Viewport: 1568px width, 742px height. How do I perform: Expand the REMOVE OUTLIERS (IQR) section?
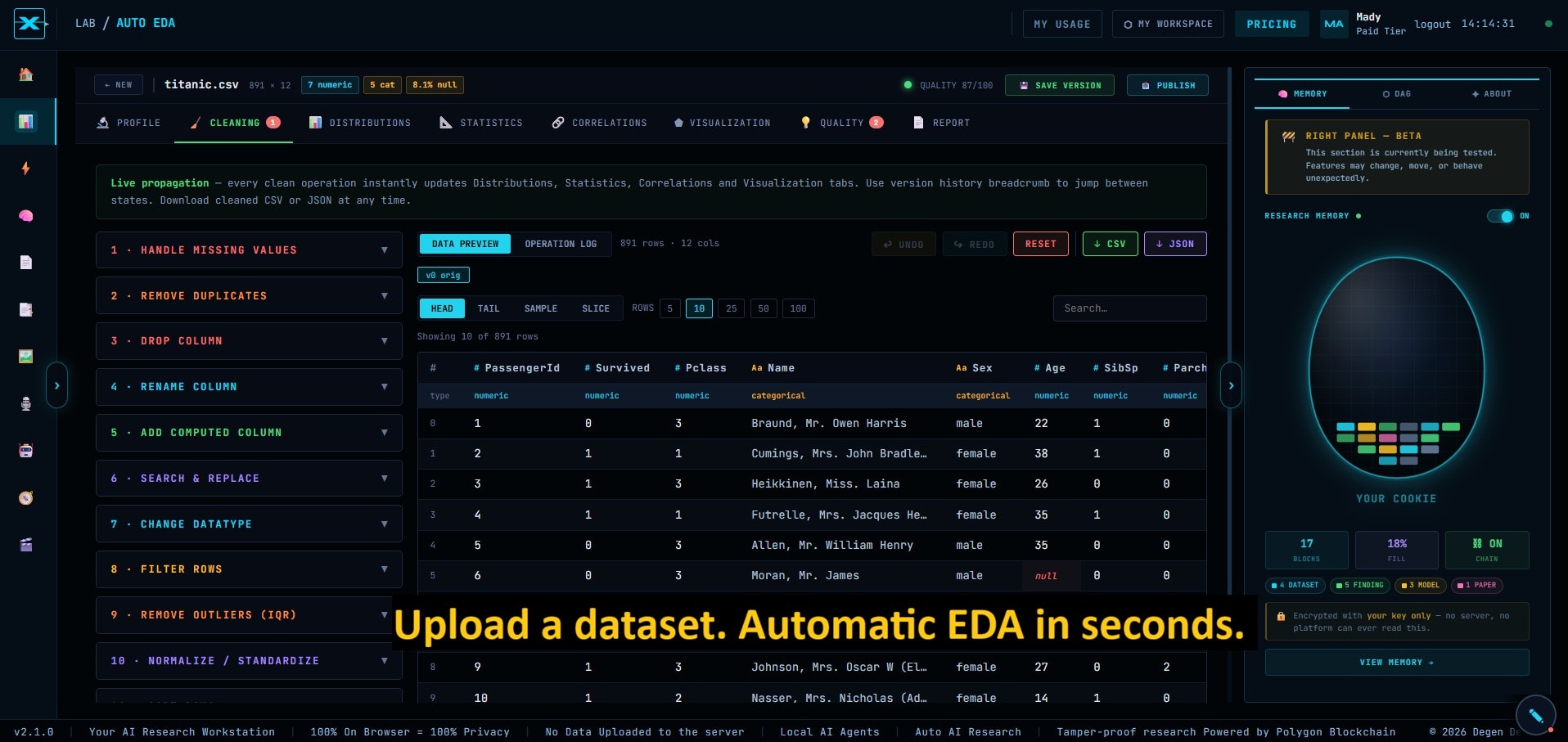(249, 614)
